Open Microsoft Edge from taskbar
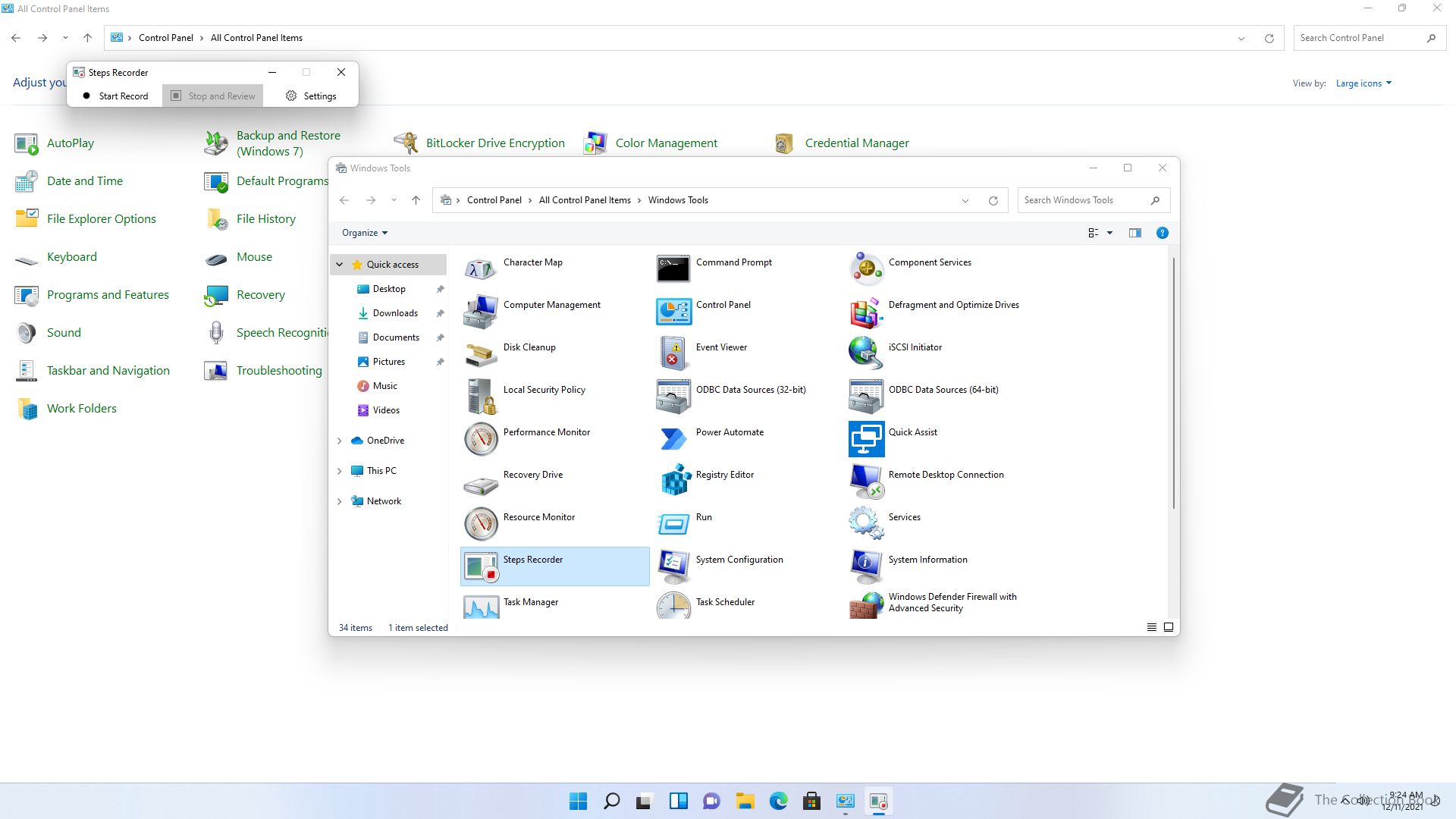This screenshot has height=819, width=1456. pos(779,801)
